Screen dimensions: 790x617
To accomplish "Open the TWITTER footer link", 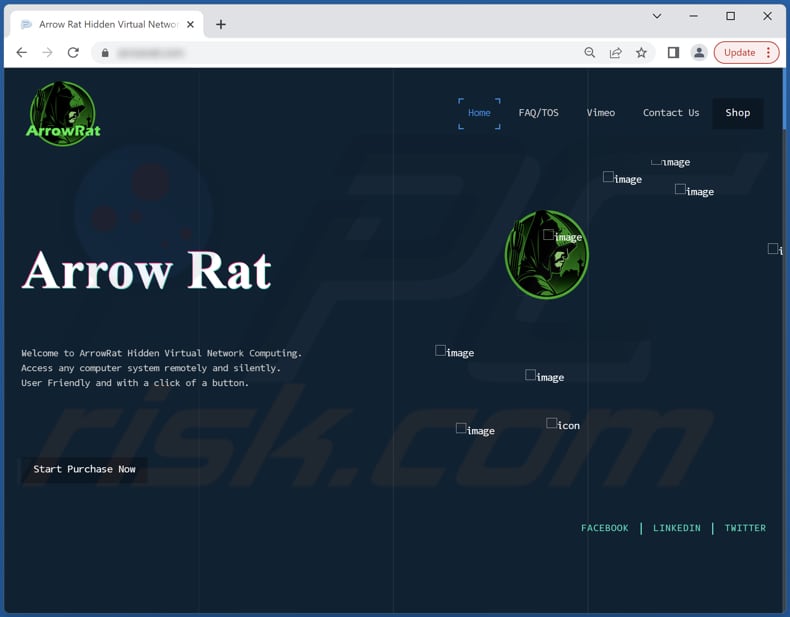I will [x=745, y=528].
